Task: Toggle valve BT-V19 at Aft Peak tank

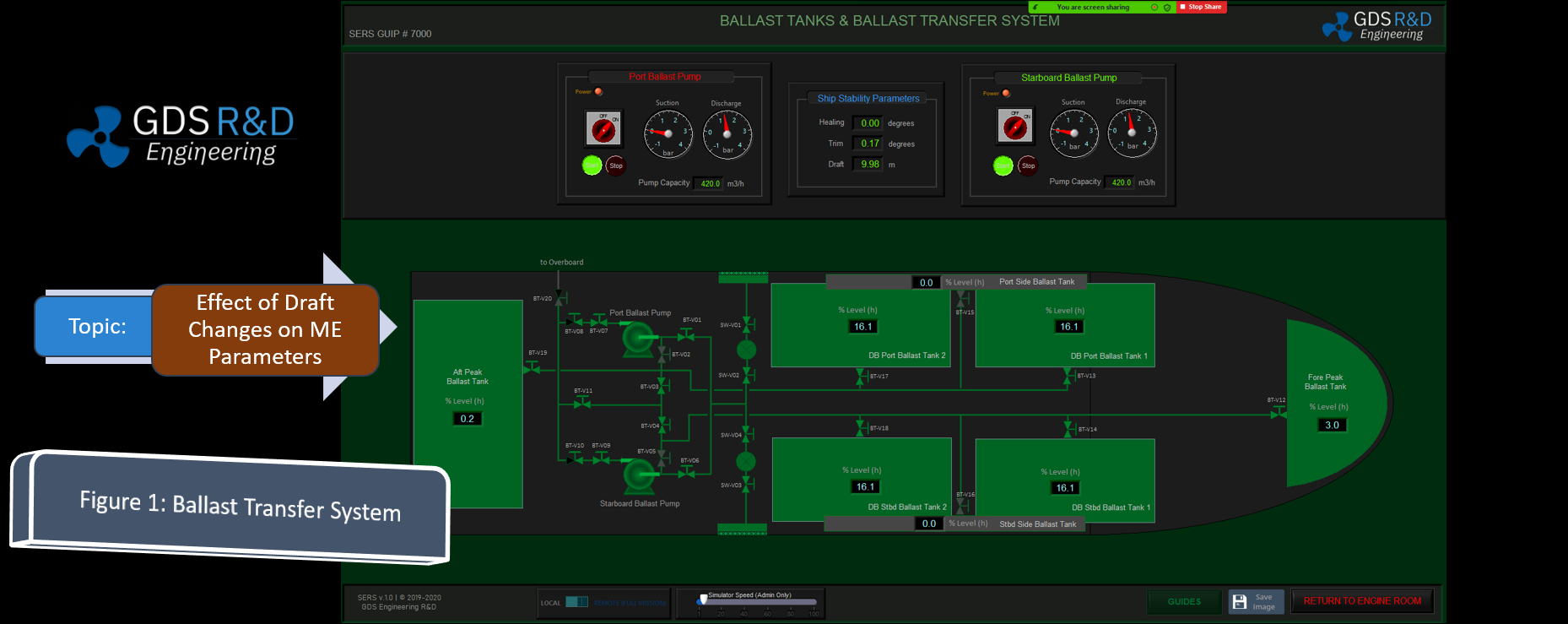Action: point(533,367)
